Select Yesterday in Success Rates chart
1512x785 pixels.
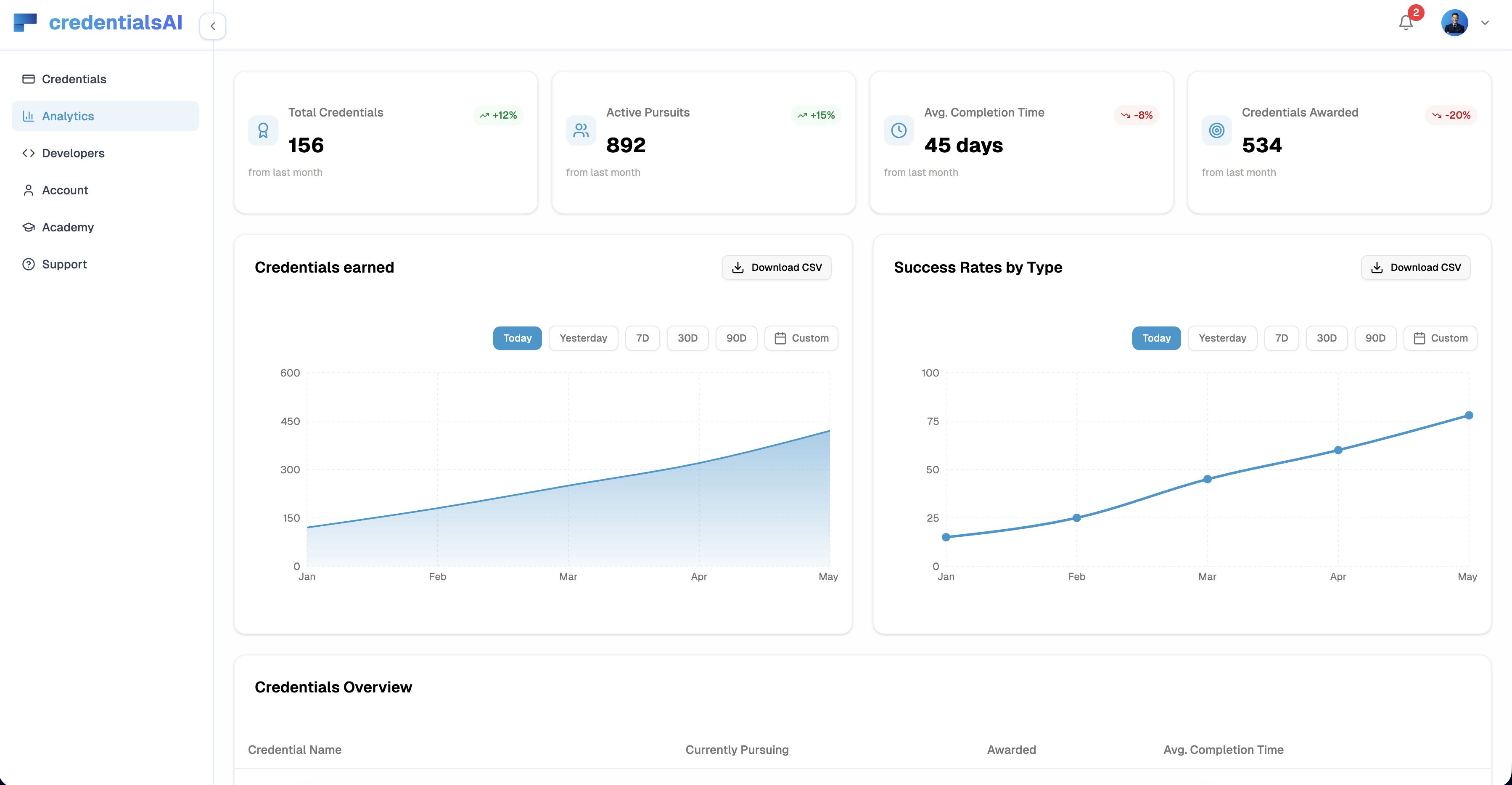tap(1223, 338)
